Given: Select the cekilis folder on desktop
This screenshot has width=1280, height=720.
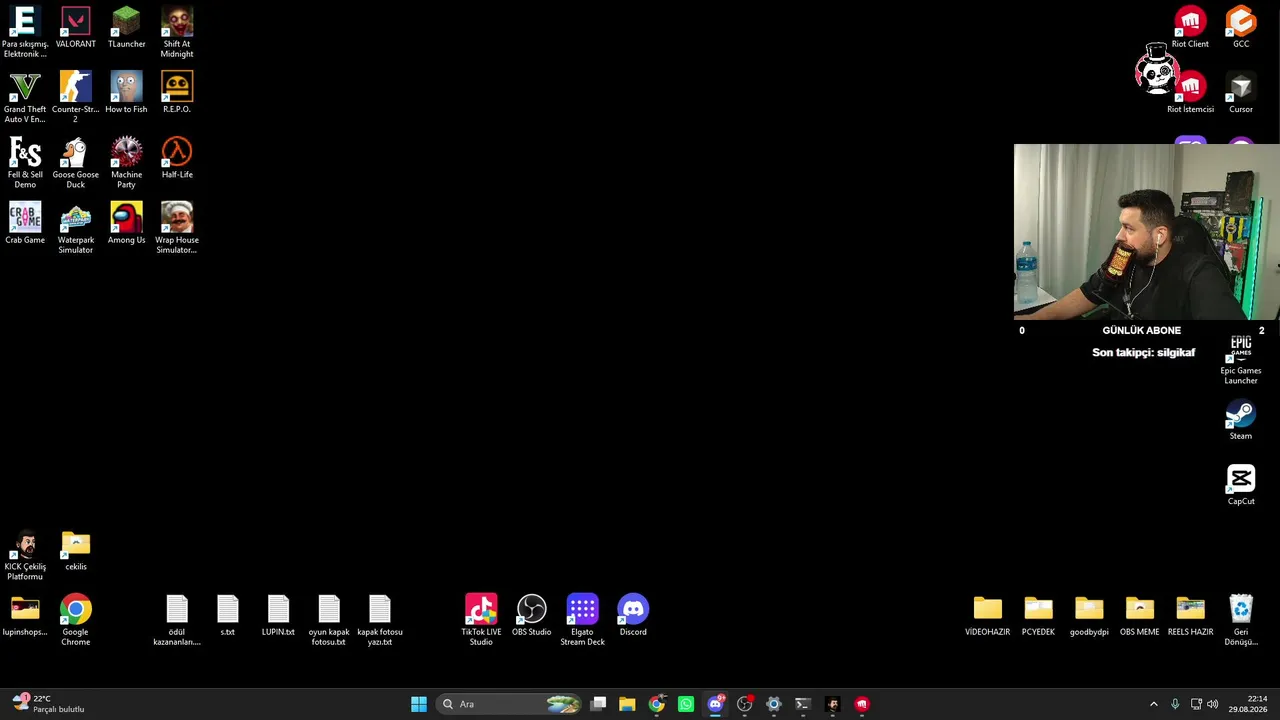Looking at the screenshot, I should 76,551.
